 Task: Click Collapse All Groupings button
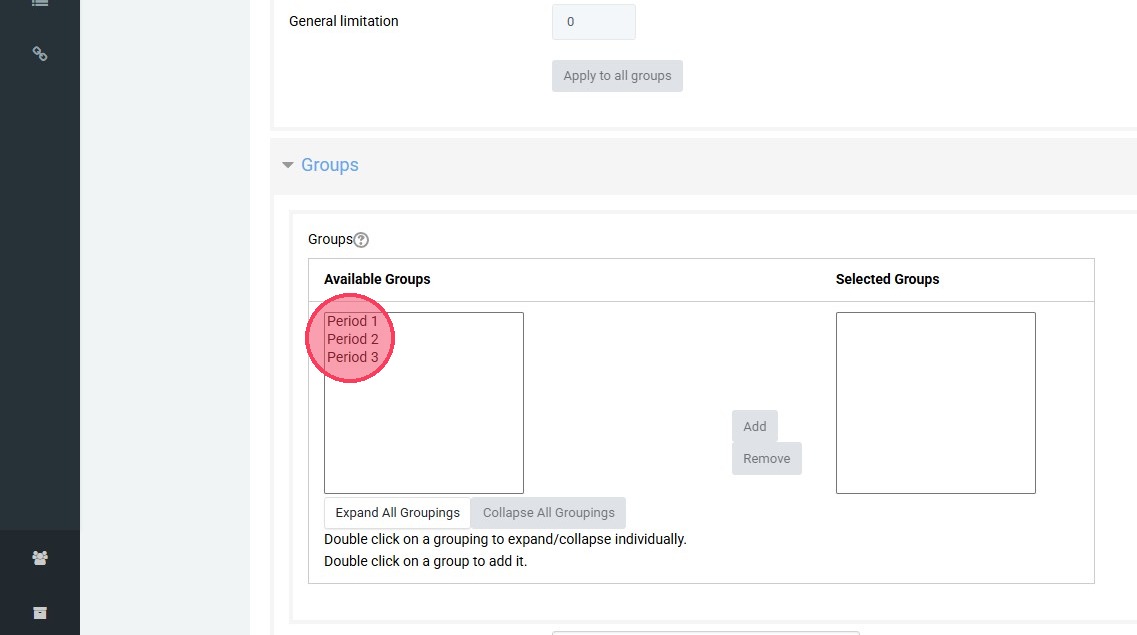click(x=549, y=513)
